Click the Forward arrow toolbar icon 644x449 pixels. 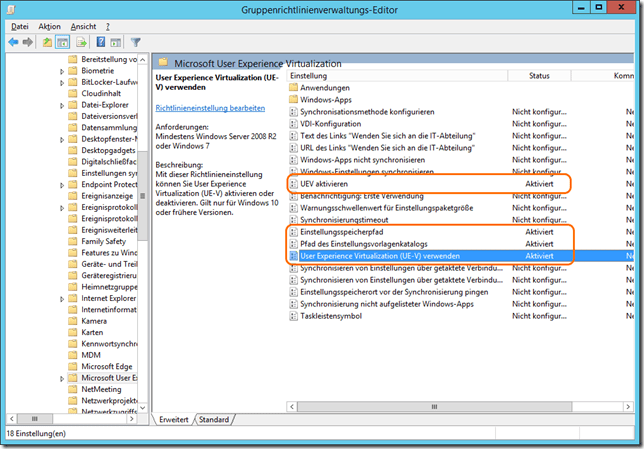point(28,42)
